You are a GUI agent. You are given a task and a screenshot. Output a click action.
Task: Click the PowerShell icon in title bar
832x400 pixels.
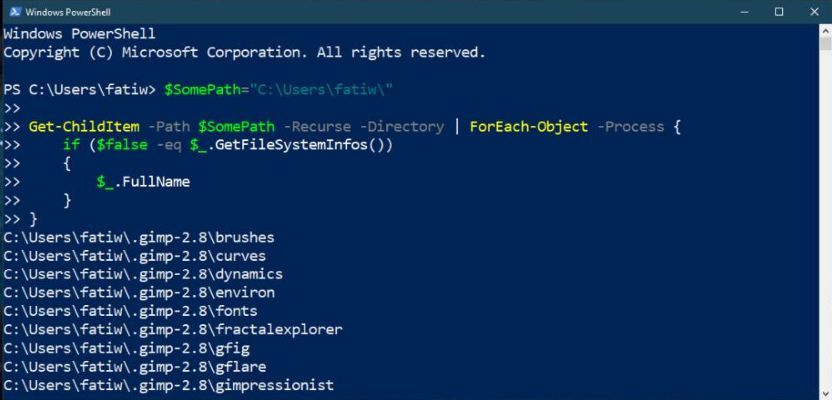(15, 11)
